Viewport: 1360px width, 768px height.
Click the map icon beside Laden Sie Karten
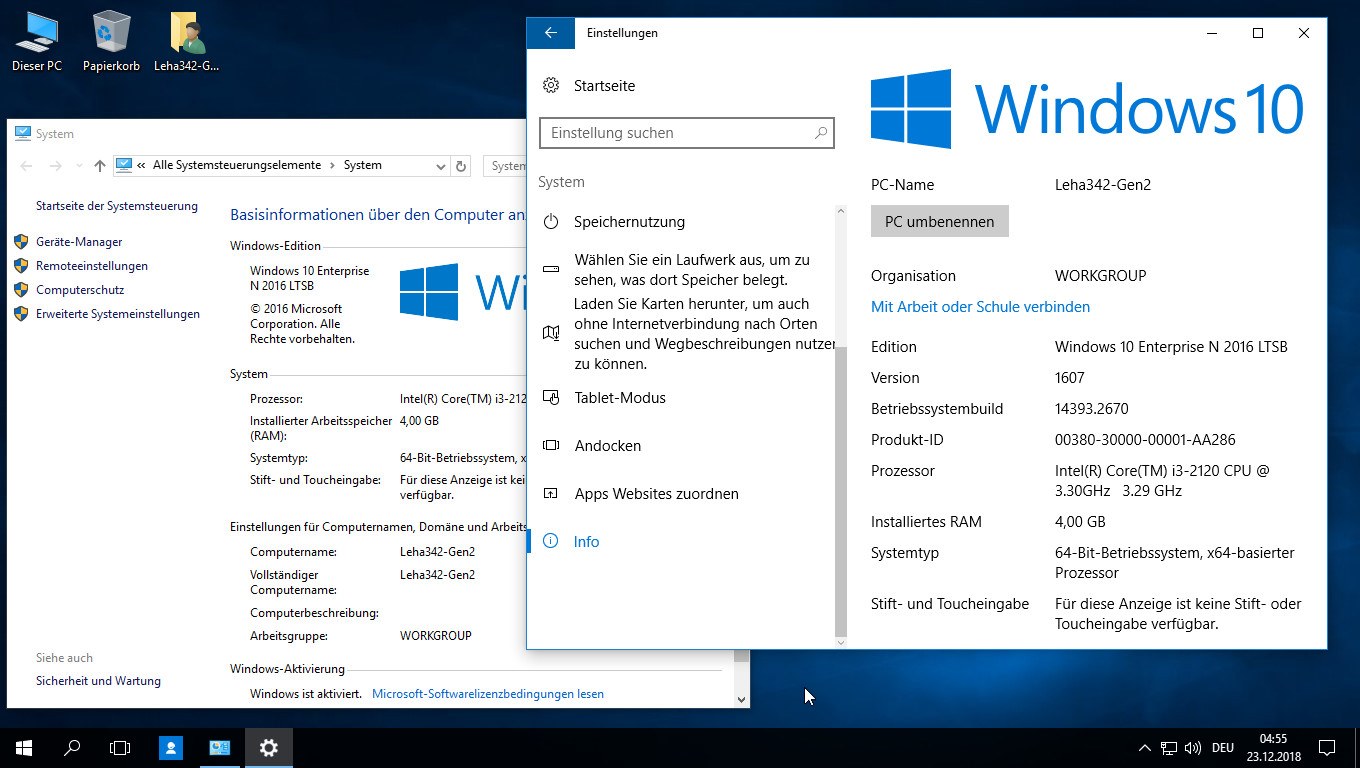pyautogui.click(x=551, y=333)
